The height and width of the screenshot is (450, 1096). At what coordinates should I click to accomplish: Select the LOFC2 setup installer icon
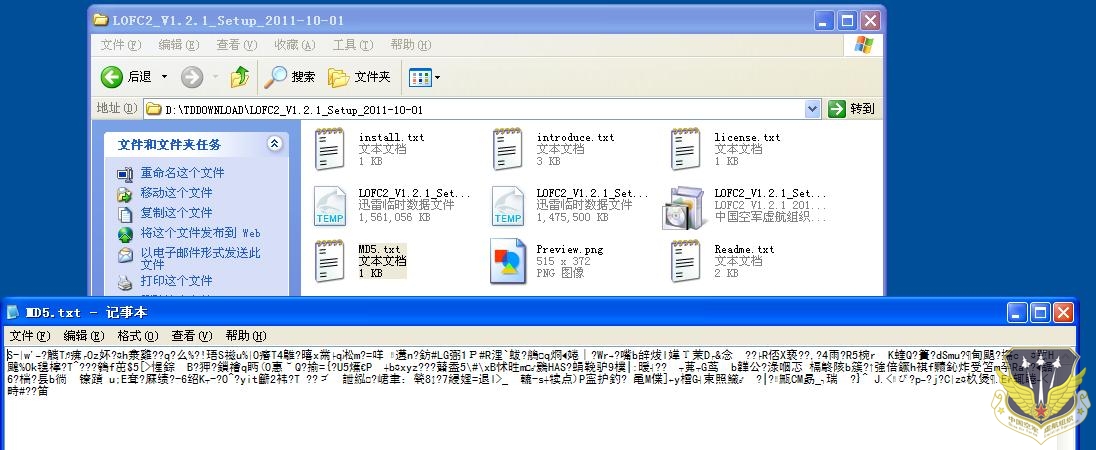[x=685, y=206]
